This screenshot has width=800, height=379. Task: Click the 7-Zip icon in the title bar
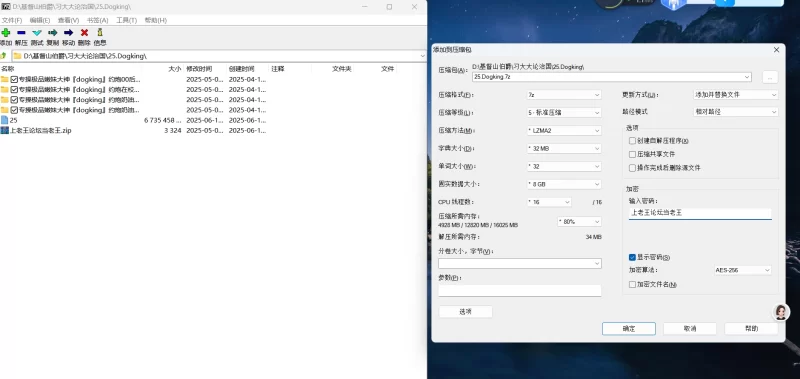click(5, 6)
